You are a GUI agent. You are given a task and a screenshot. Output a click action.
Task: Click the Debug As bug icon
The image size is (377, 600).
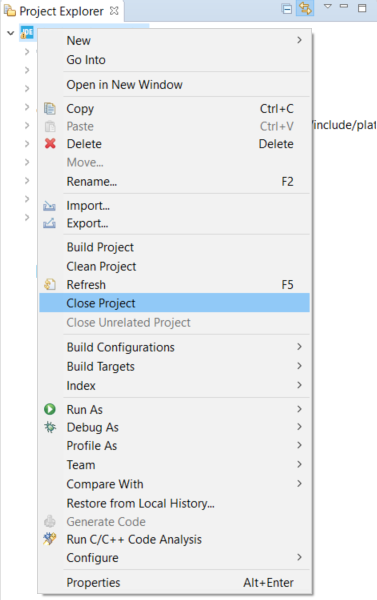pyautogui.click(x=50, y=427)
